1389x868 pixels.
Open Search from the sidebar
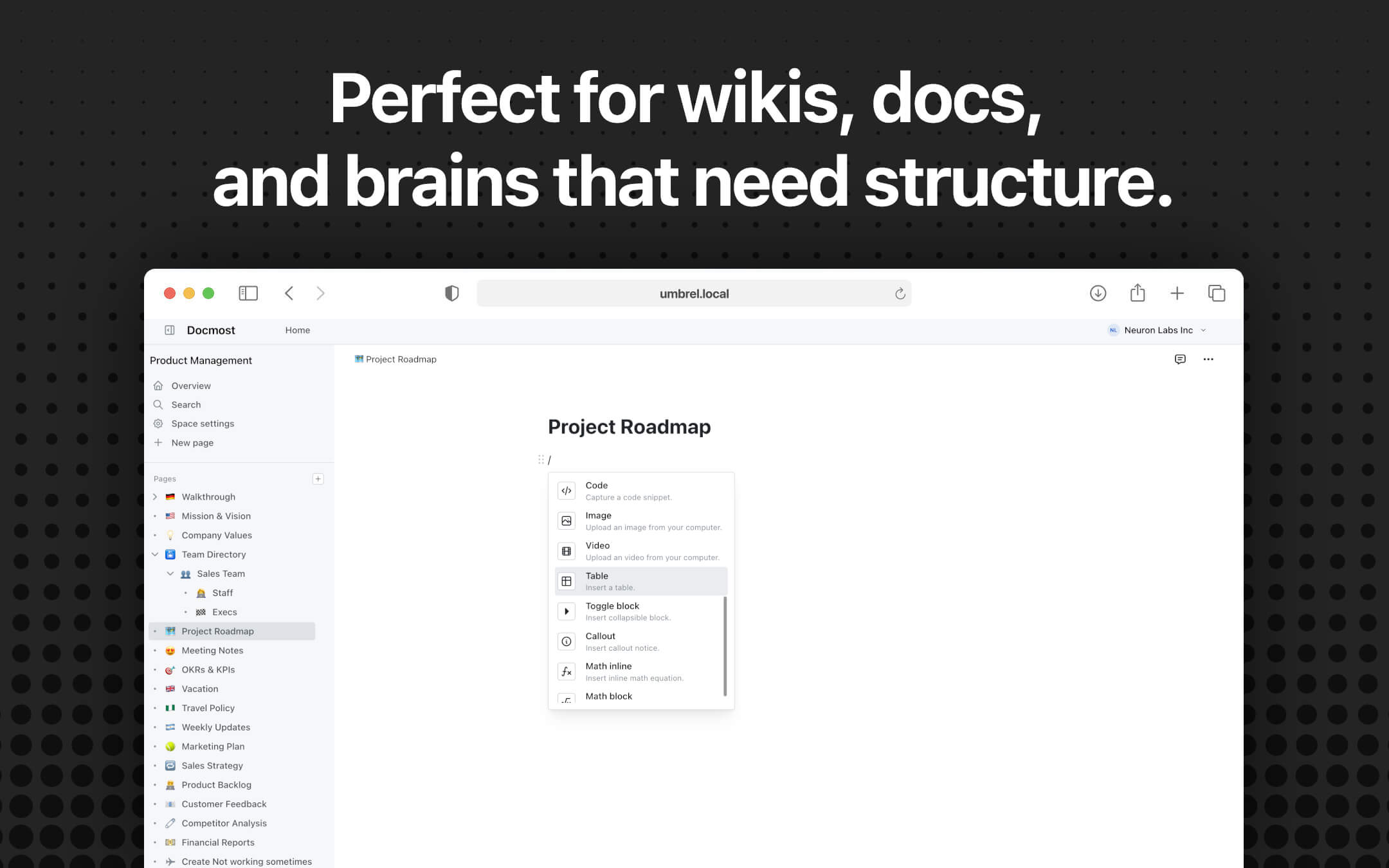[x=186, y=404]
